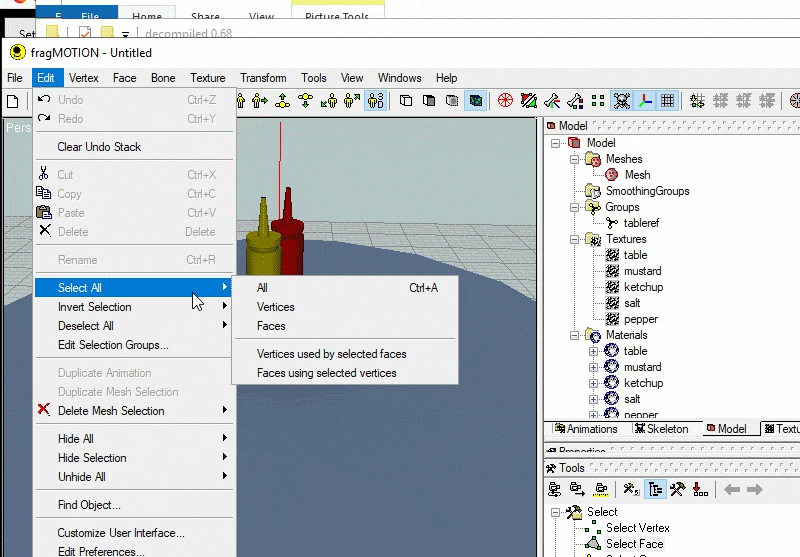Click the yellow figure with right arrow icon
Screen dimensions: 800x557
tap(260, 100)
